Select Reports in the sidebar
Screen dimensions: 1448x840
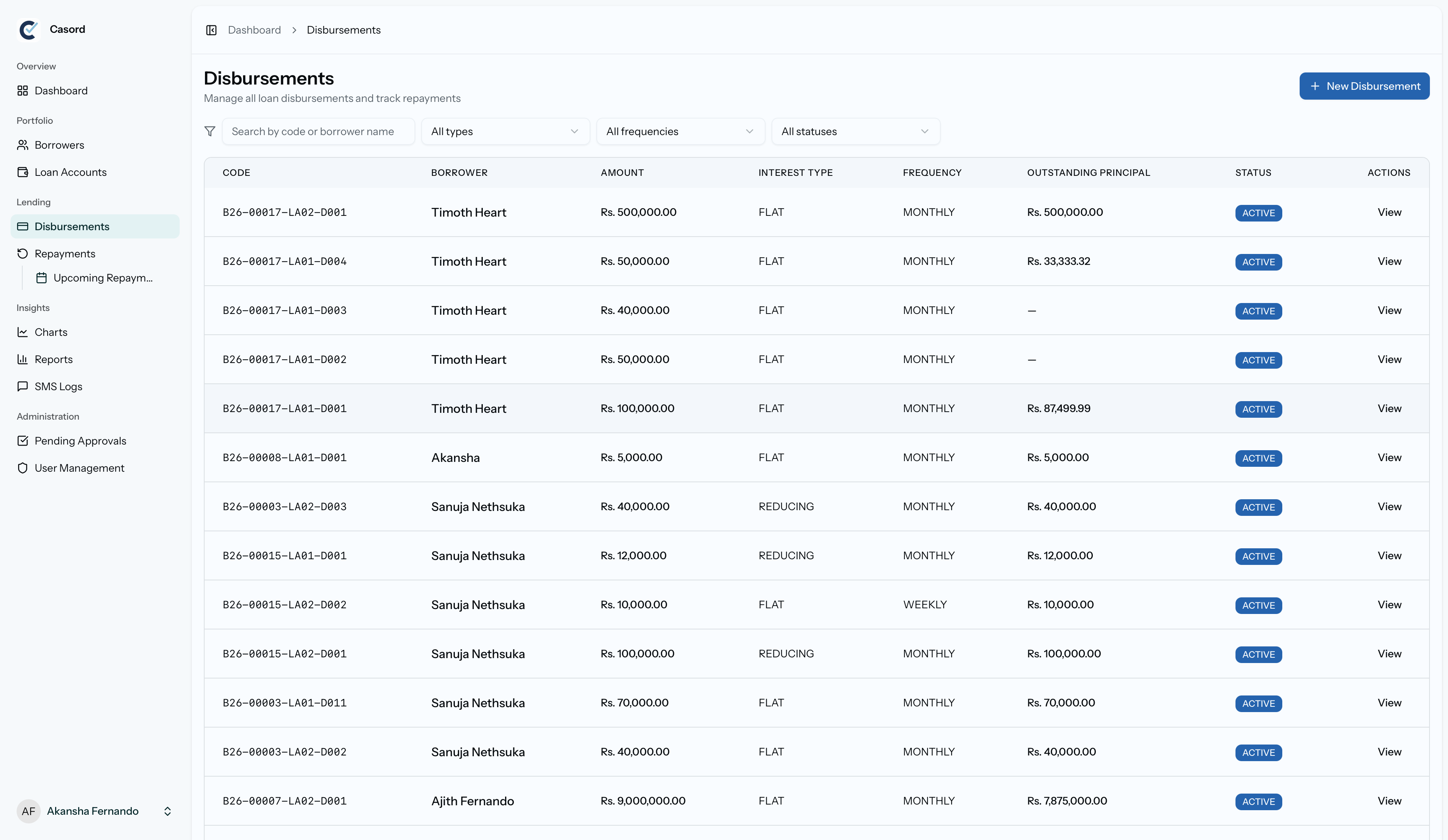[x=54, y=360]
